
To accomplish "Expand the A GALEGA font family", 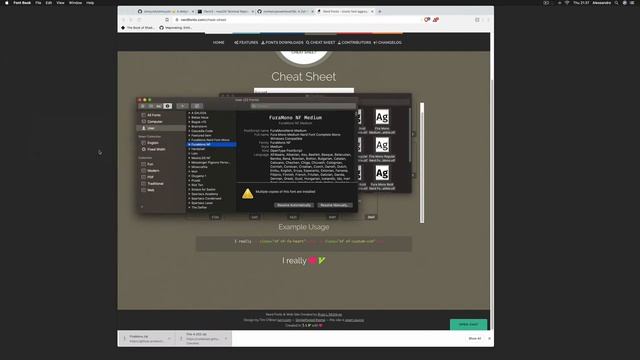I will click(189, 113).
